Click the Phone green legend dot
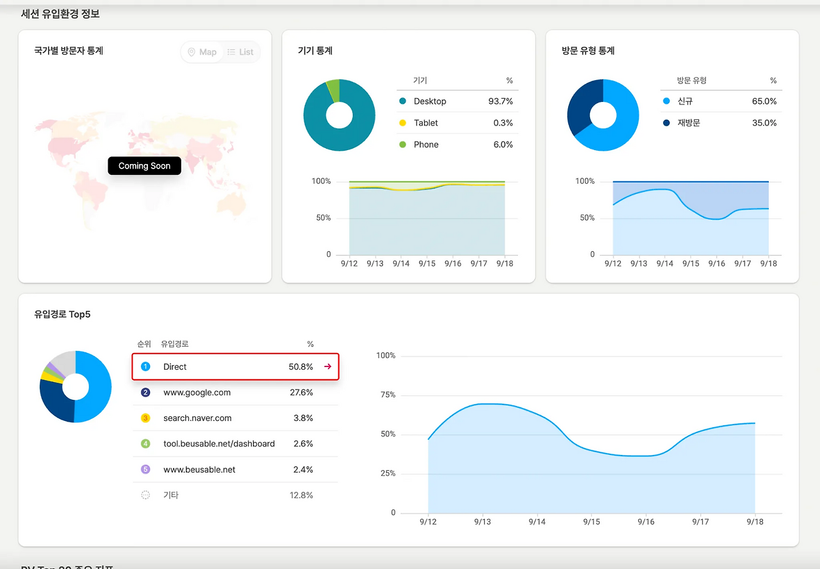Viewport: 820px width, 569px height. [403, 145]
